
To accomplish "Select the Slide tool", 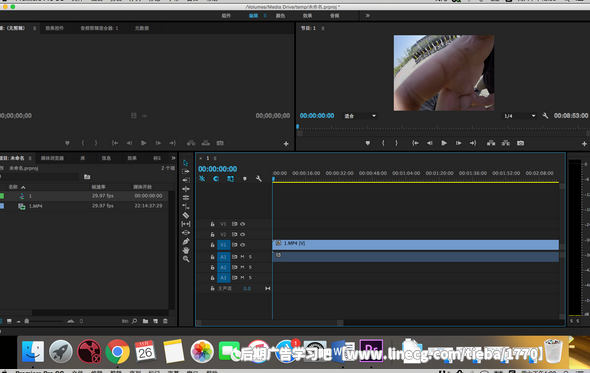I will coord(186,233).
